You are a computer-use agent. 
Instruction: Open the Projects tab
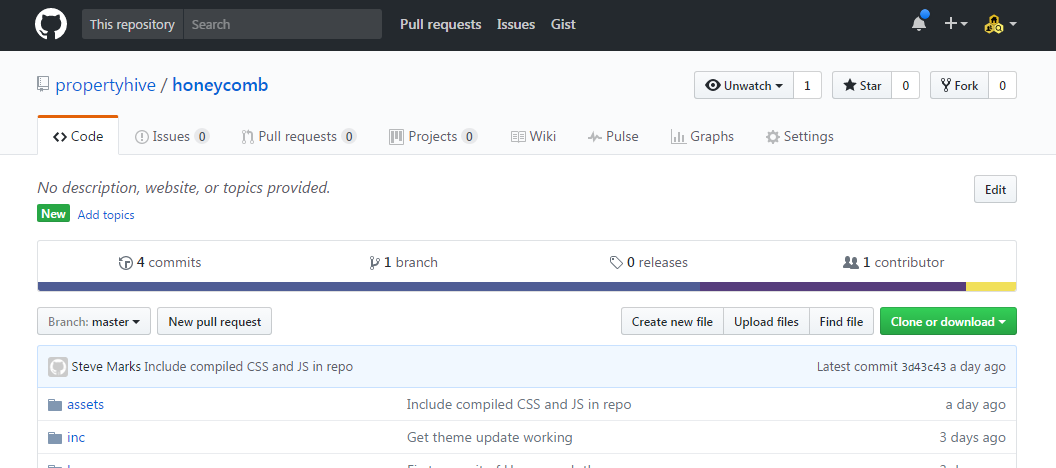433,137
